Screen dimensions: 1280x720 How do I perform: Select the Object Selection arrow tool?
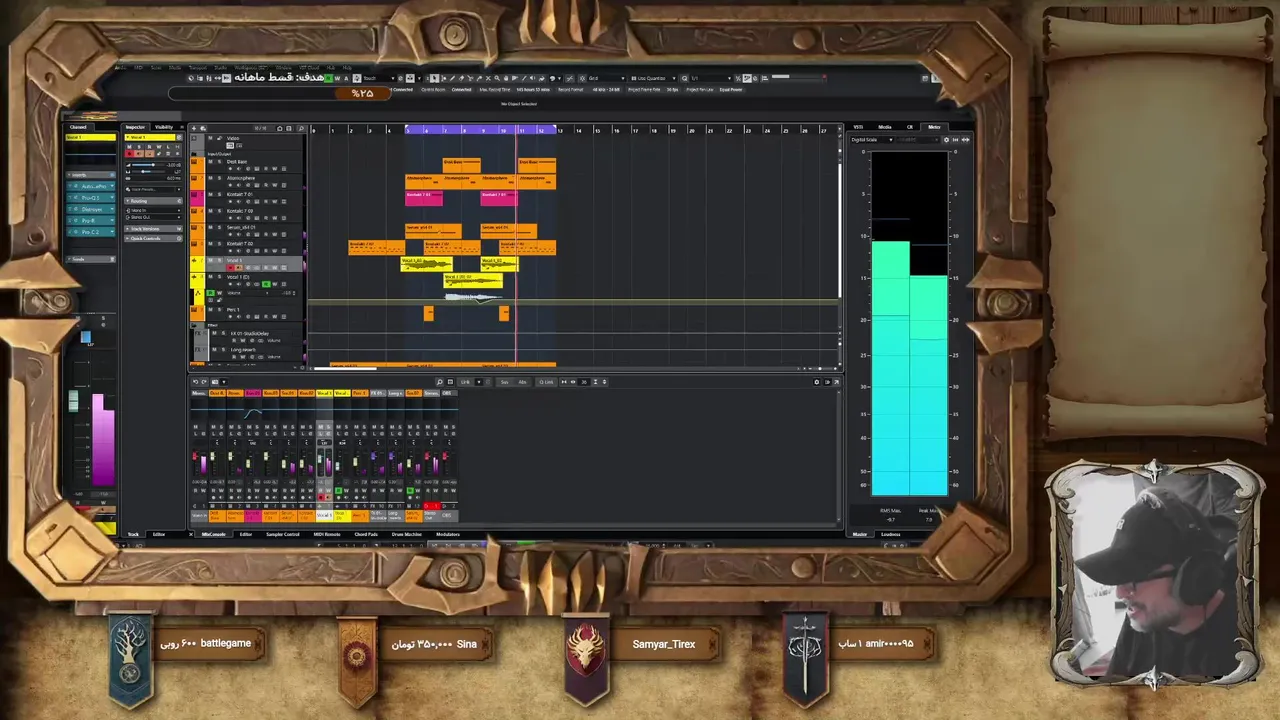(434, 78)
